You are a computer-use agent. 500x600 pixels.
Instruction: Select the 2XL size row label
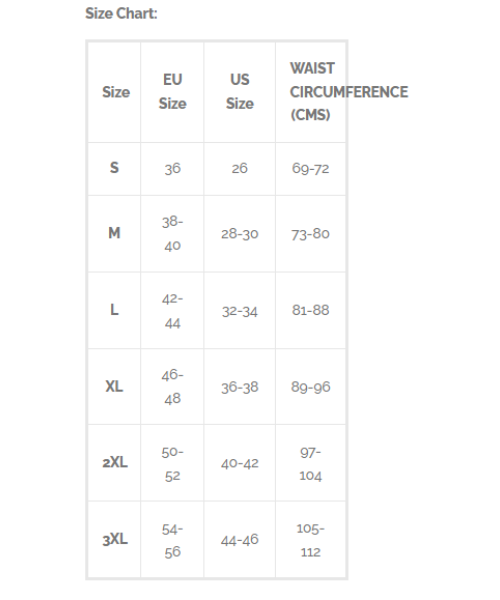[x=115, y=463]
